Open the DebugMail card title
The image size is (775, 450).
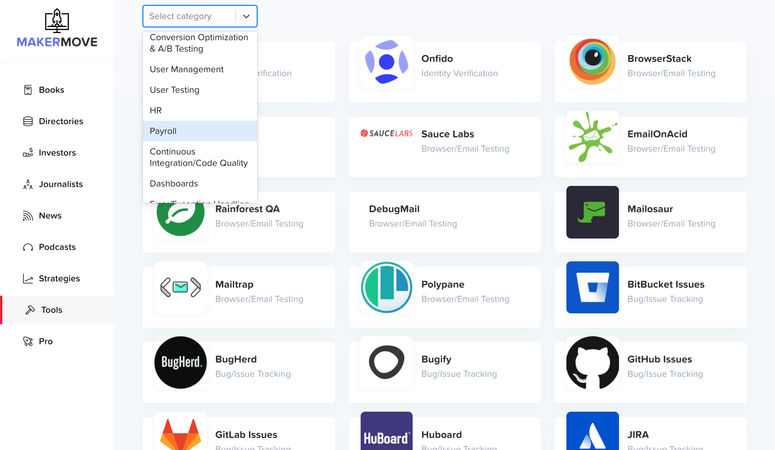tap(394, 209)
